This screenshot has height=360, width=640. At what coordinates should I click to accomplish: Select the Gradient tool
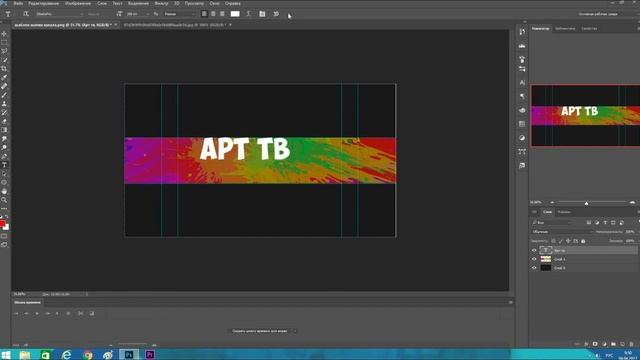click(4, 130)
